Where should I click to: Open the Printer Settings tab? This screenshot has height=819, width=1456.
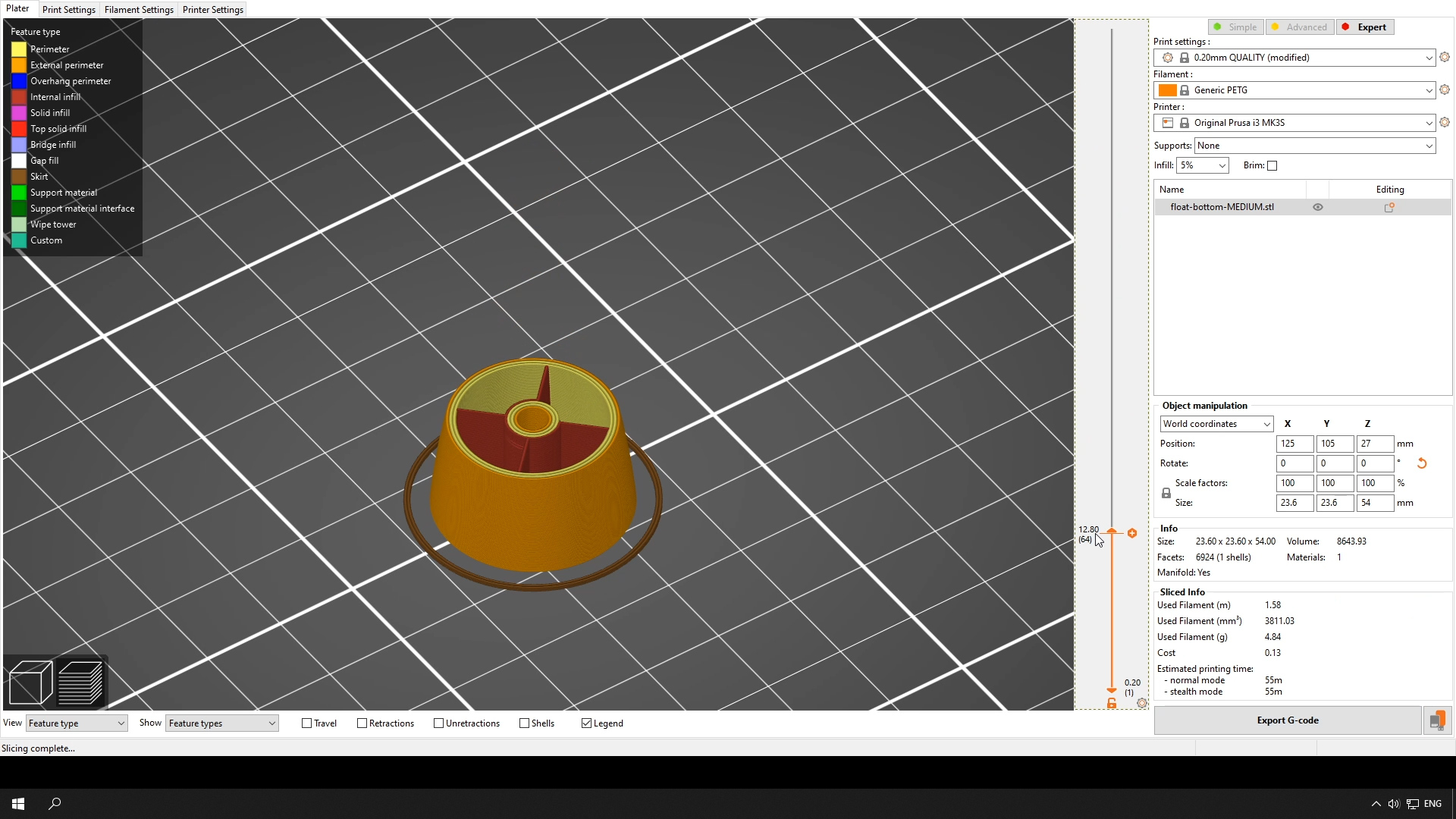pyautogui.click(x=212, y=10)
